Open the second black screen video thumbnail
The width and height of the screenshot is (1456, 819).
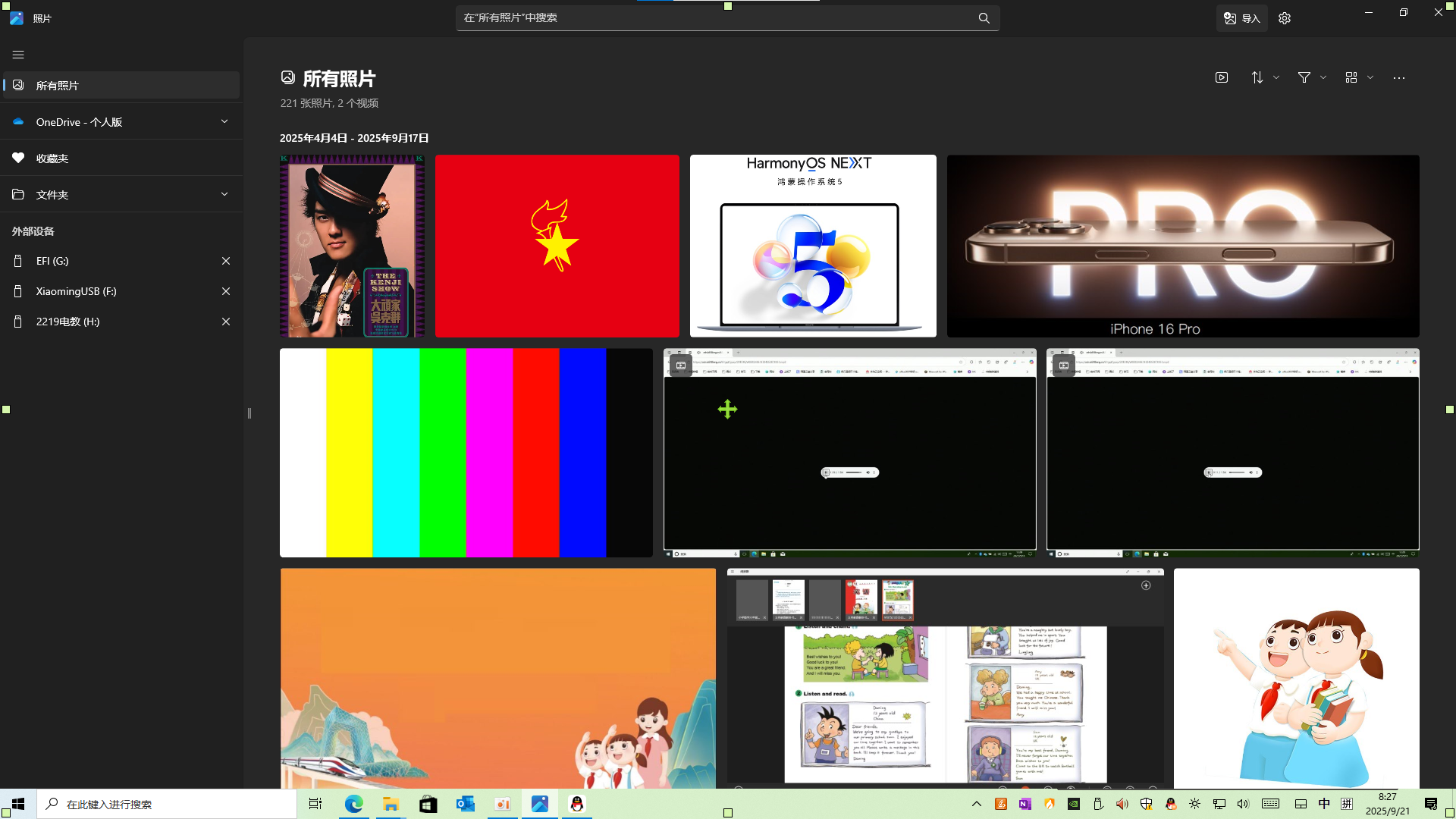tap(1232, 453)
